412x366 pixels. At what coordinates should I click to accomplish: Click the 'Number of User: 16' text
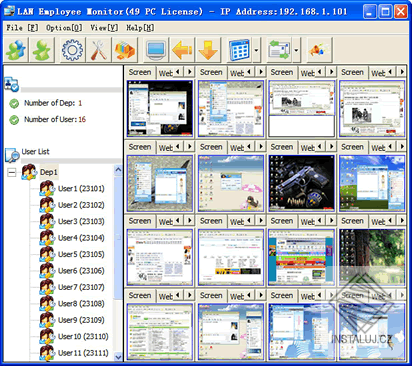point(55,119)
